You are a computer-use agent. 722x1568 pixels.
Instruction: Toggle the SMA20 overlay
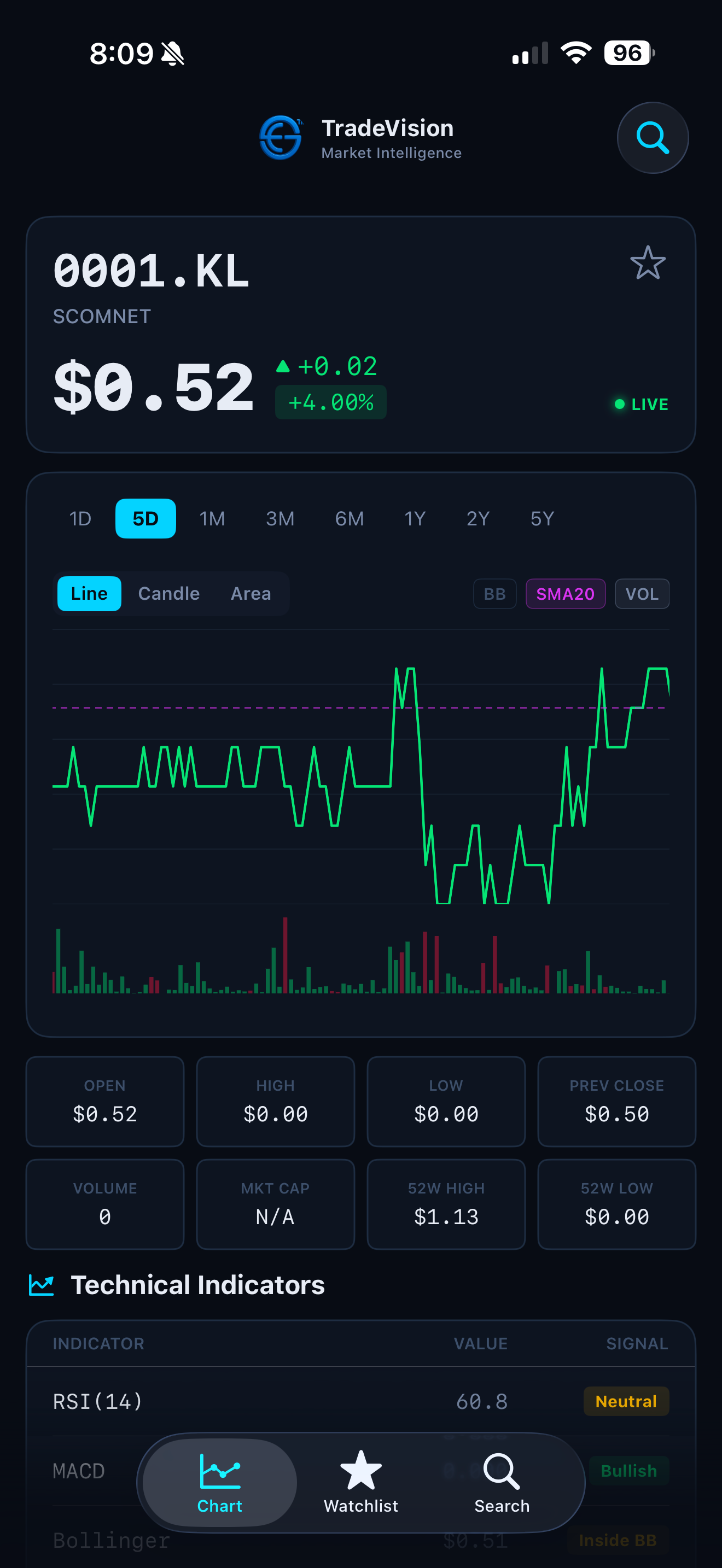tap(566, 594)
